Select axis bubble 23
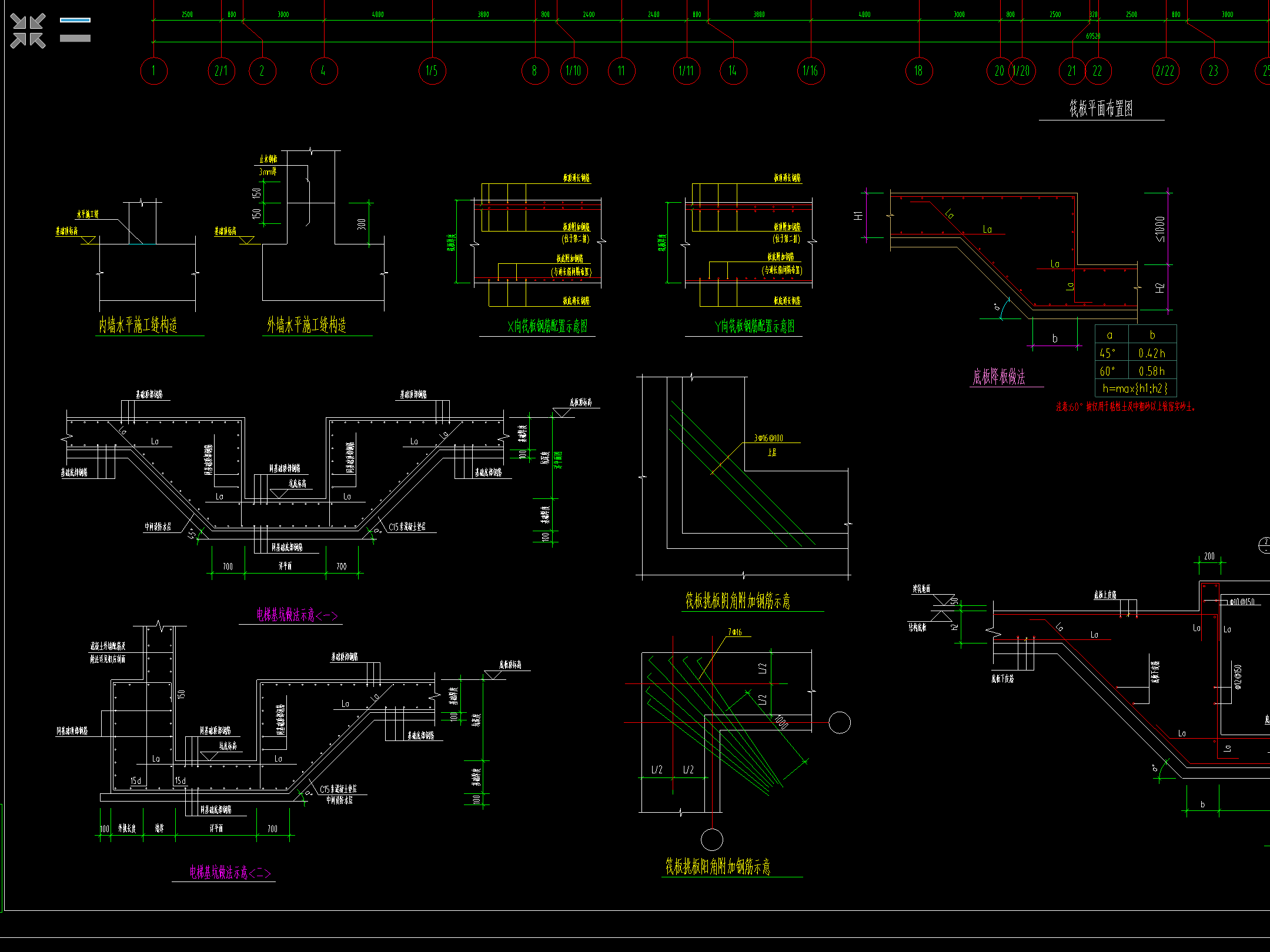The height and width of the screenshot is (952, 1270). pyautogui.click(x=1214, y=71)
